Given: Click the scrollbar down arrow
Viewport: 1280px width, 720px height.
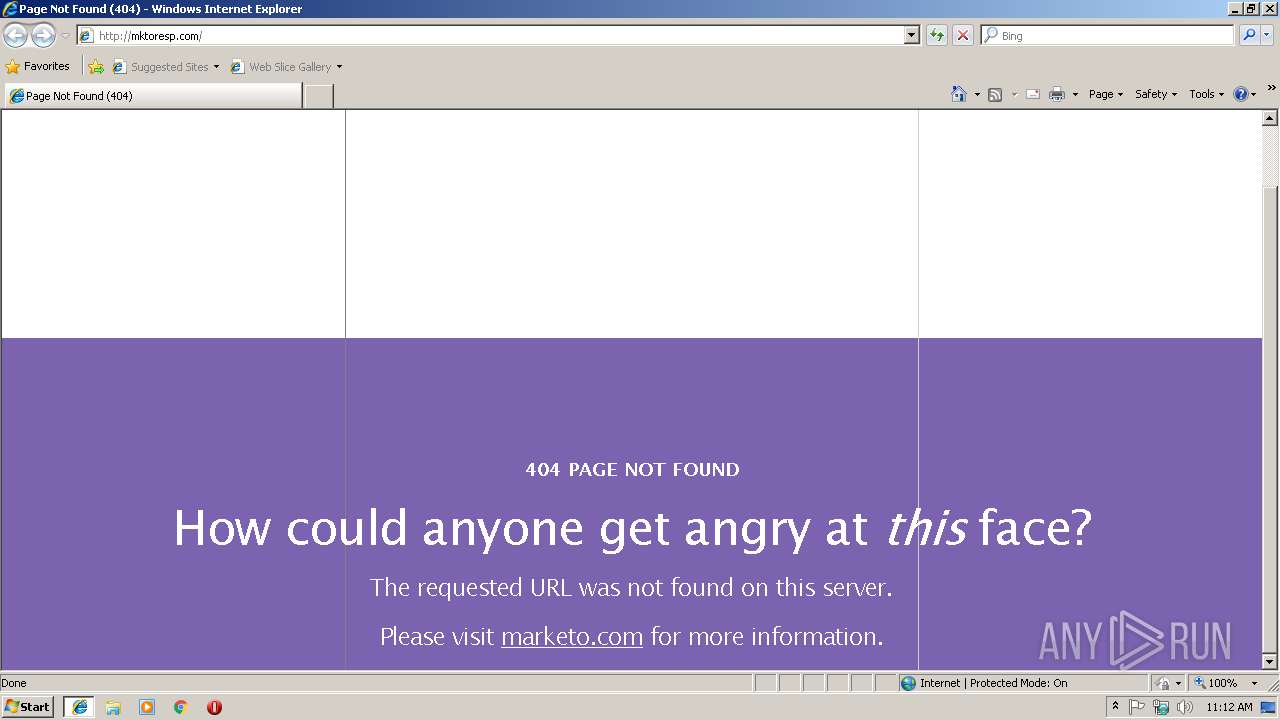Looking at the screenshot, I should point(1270,662).
